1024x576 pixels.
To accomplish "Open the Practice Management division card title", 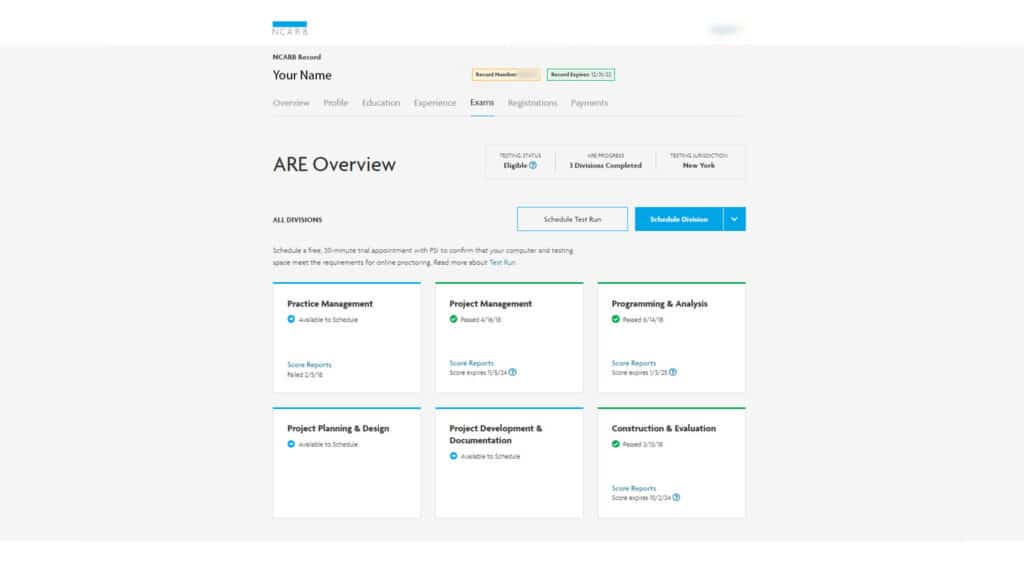I will point(330,304).
